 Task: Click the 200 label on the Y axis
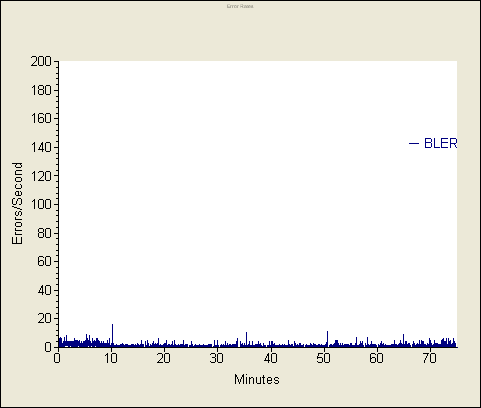pos(41,61)
